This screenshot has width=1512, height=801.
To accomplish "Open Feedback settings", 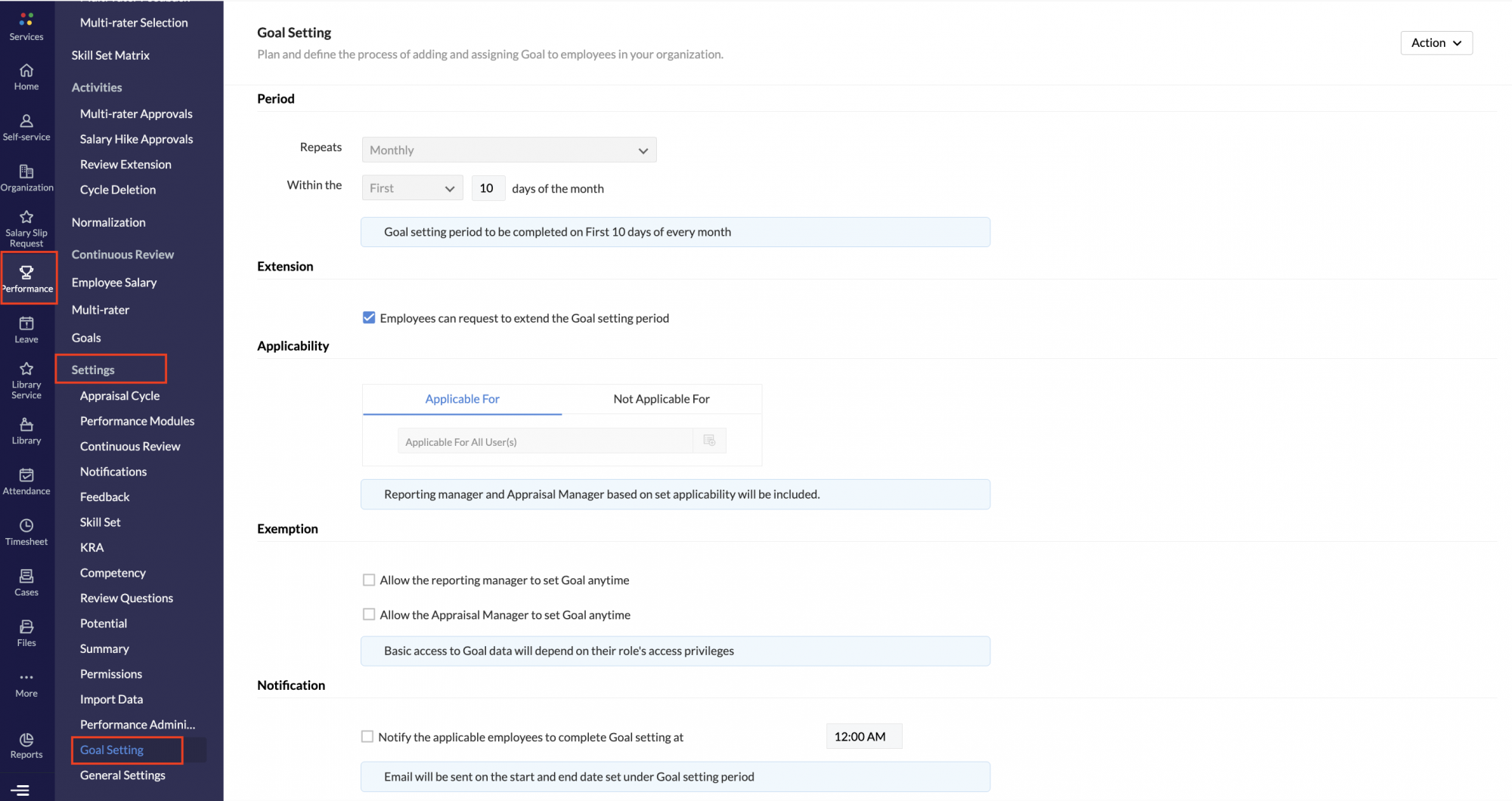I will (x=104, y=496).
